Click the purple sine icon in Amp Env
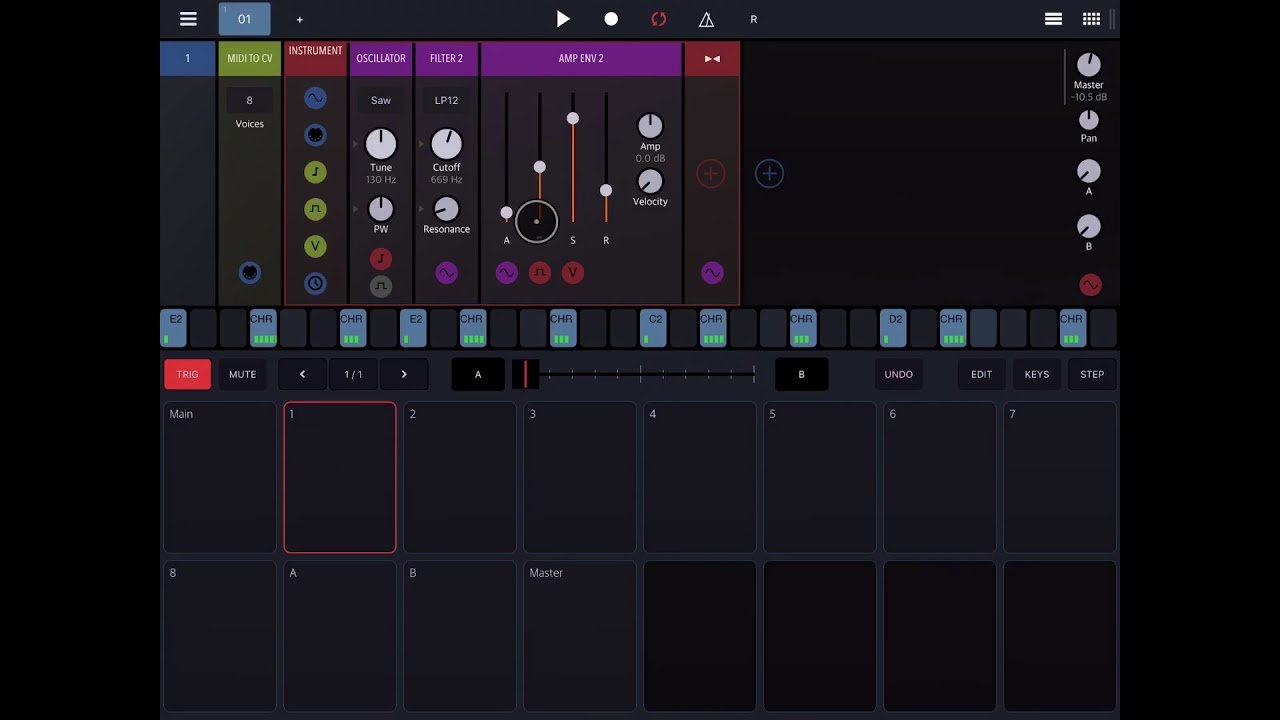Viewport: 1280px width, 720px height. click(506, 272)
